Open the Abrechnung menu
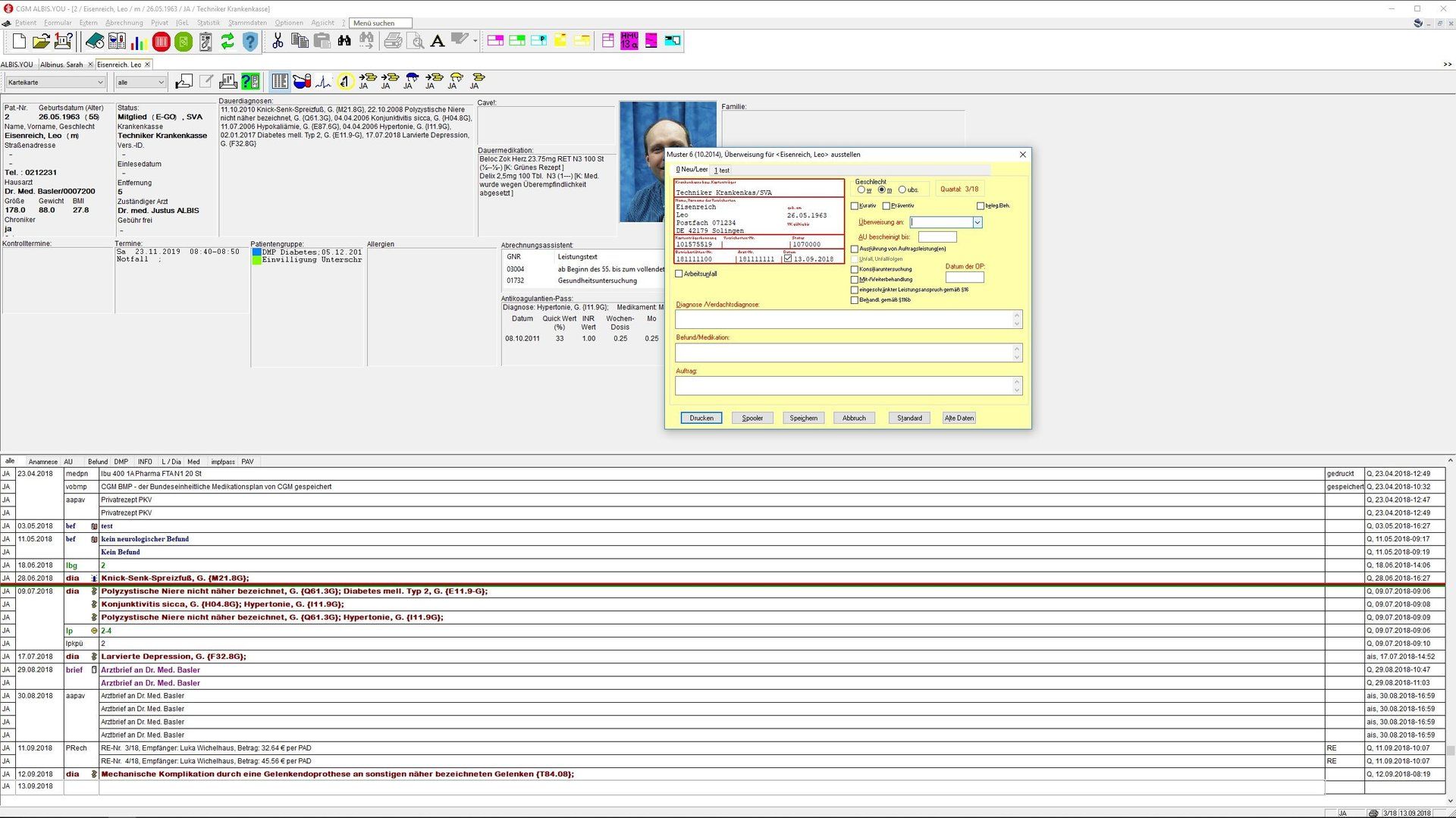Viewport: 1456px width, 818px height. click(x=124, y=22)
